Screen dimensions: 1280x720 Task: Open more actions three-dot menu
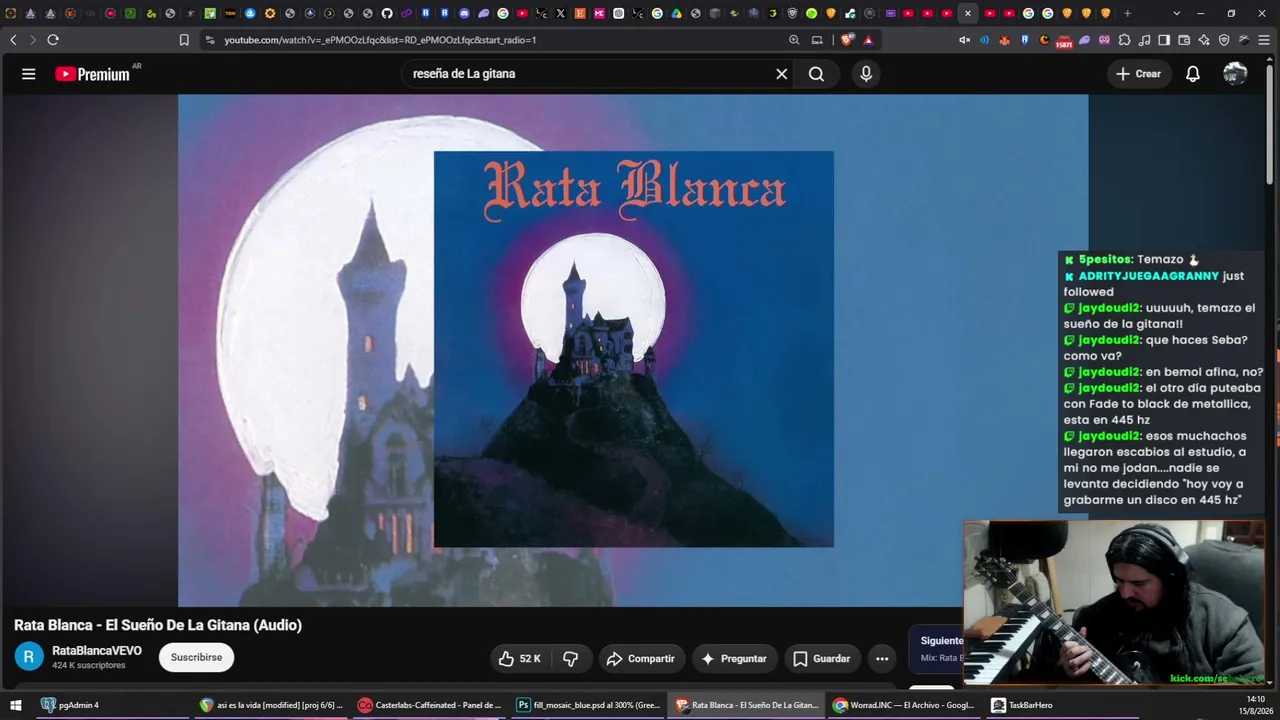click(882, 658)
